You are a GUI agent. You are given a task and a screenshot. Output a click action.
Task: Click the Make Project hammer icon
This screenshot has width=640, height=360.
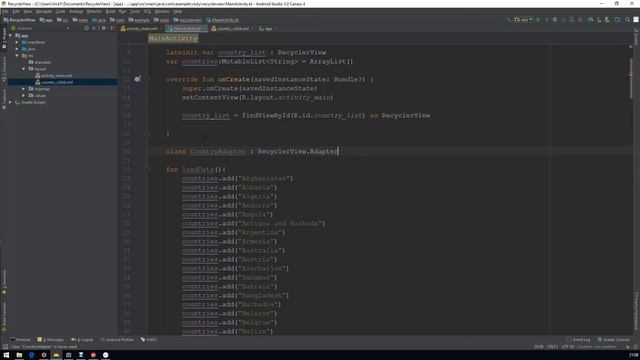click(x=508, y=20)
